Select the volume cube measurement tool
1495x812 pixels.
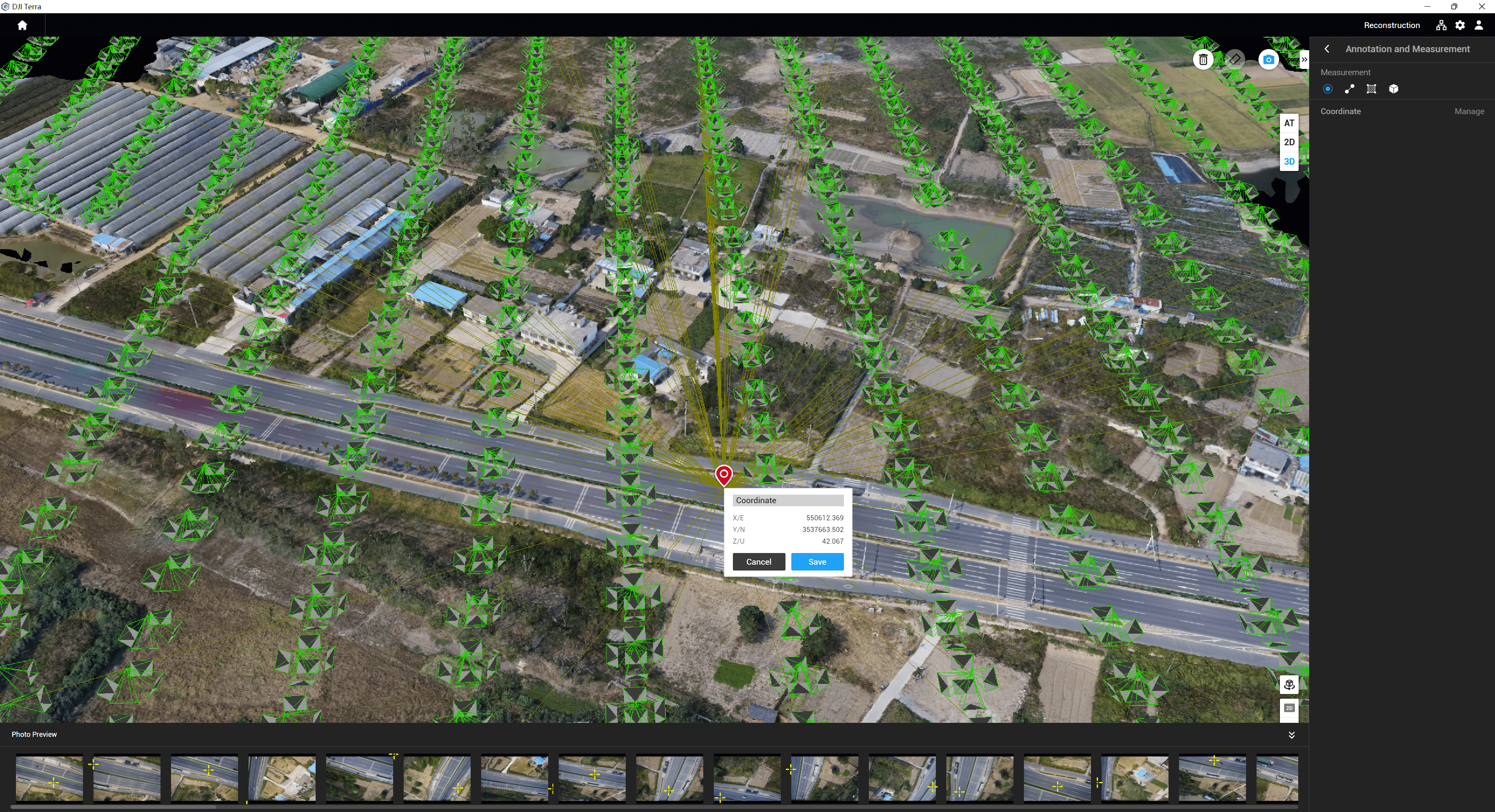pyautogui.click(x=1393, y=89)
